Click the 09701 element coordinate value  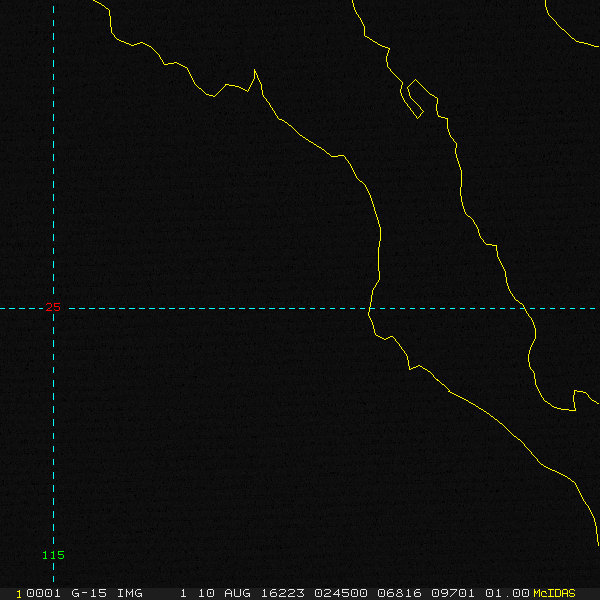pos(453,593)
